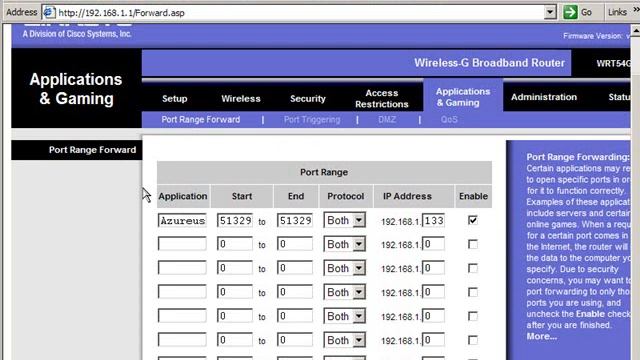
Task: Click Application name field in fifth row
Action: pos(182,316)
